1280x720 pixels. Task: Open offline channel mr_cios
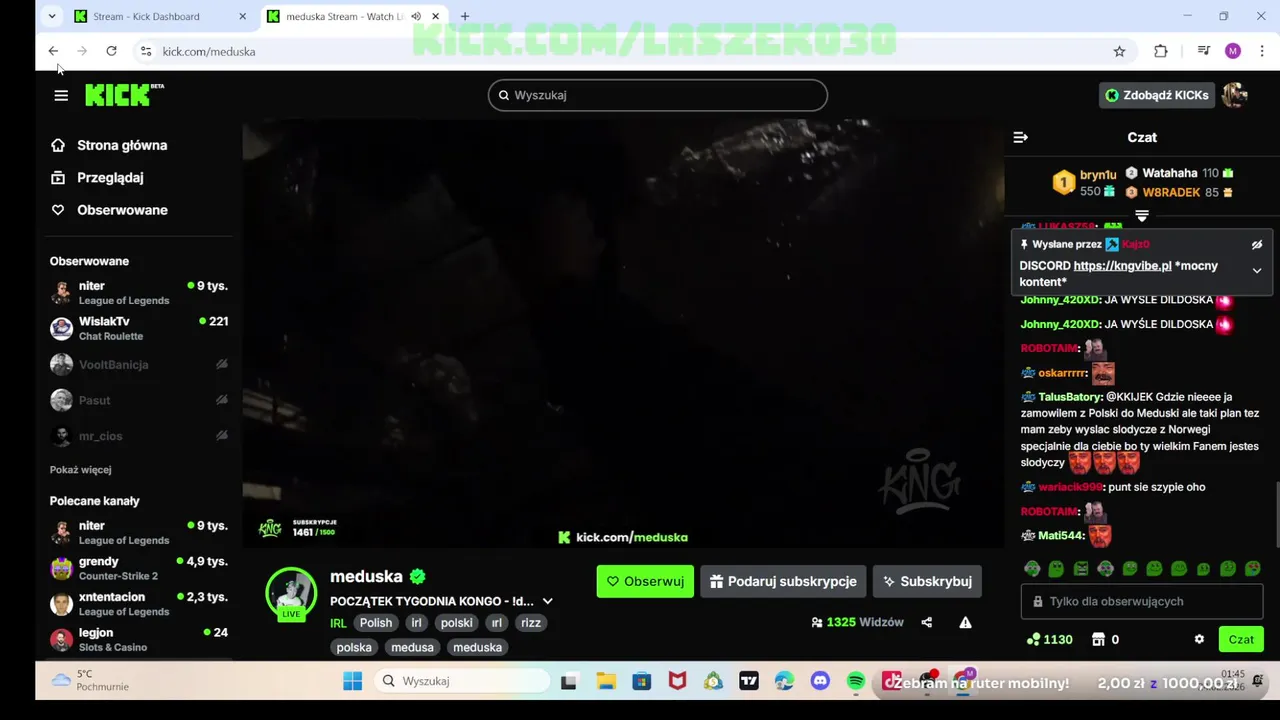point(139,436)
